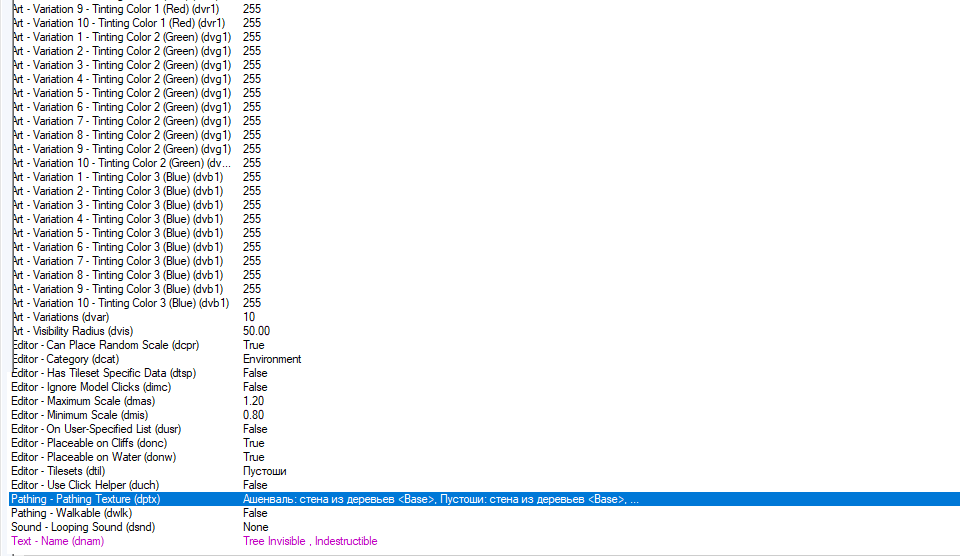Select the Editor - Maximum Scale (dmas) row
The height and width of the screenshot is (556, 960).
click(x=484, y=401)
